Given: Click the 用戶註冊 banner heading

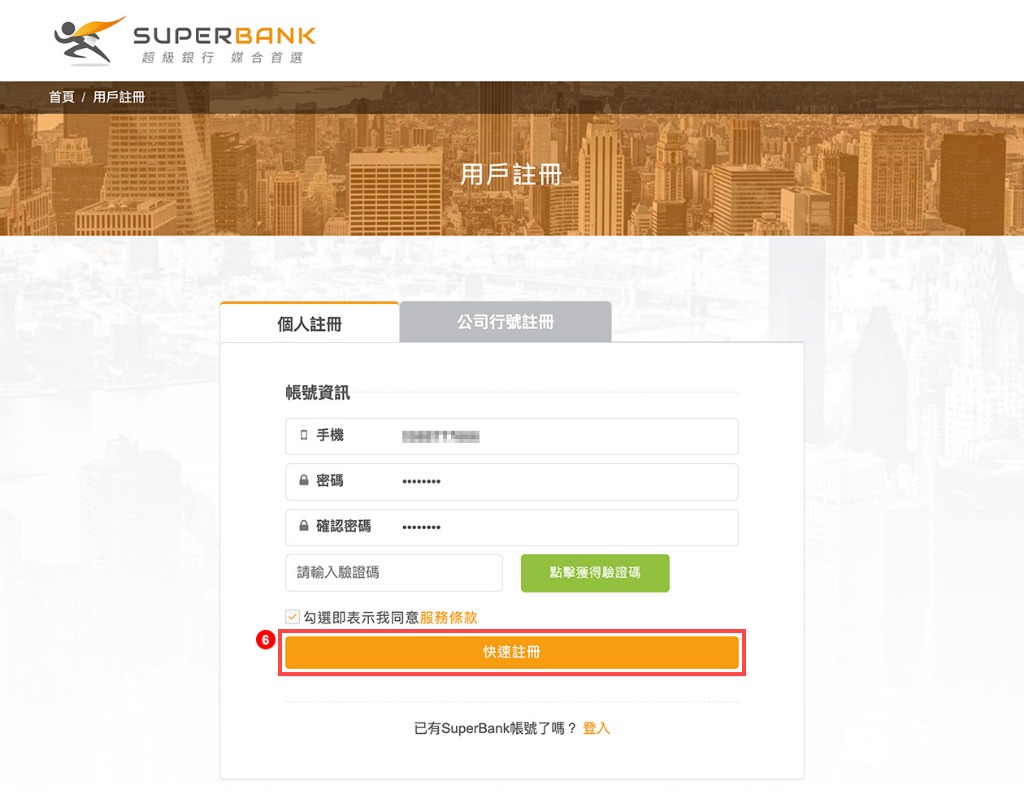Looking at the screenshot, I should (x=511, y=175).
